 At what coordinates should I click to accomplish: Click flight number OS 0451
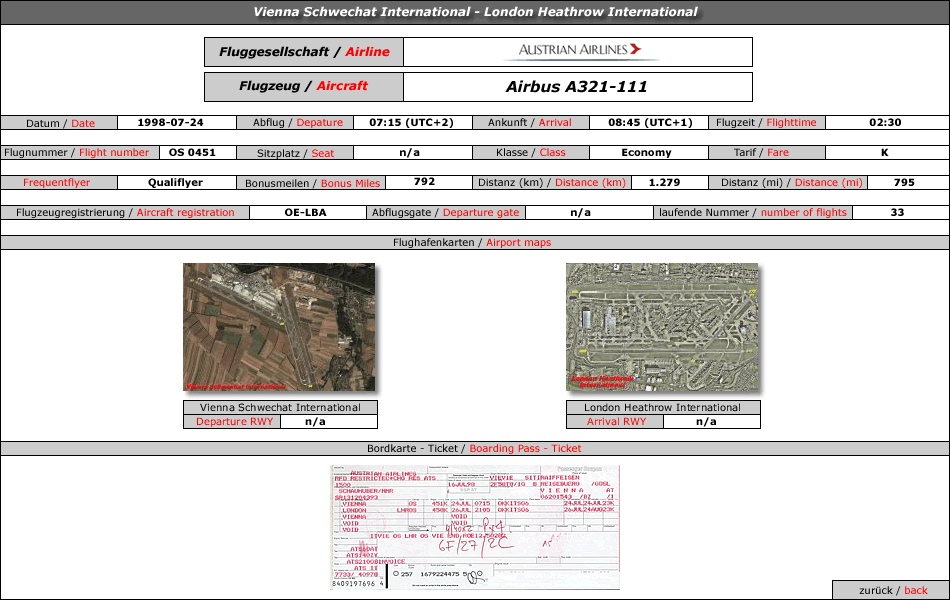pyautogui.click(x=192, y=152)
